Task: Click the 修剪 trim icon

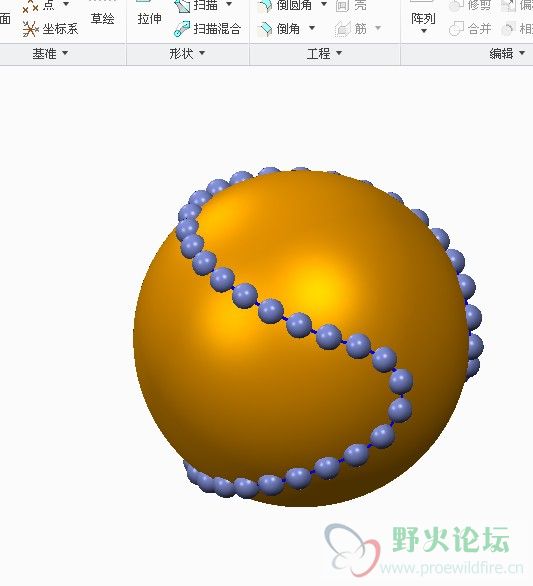Action: (456, 5)
